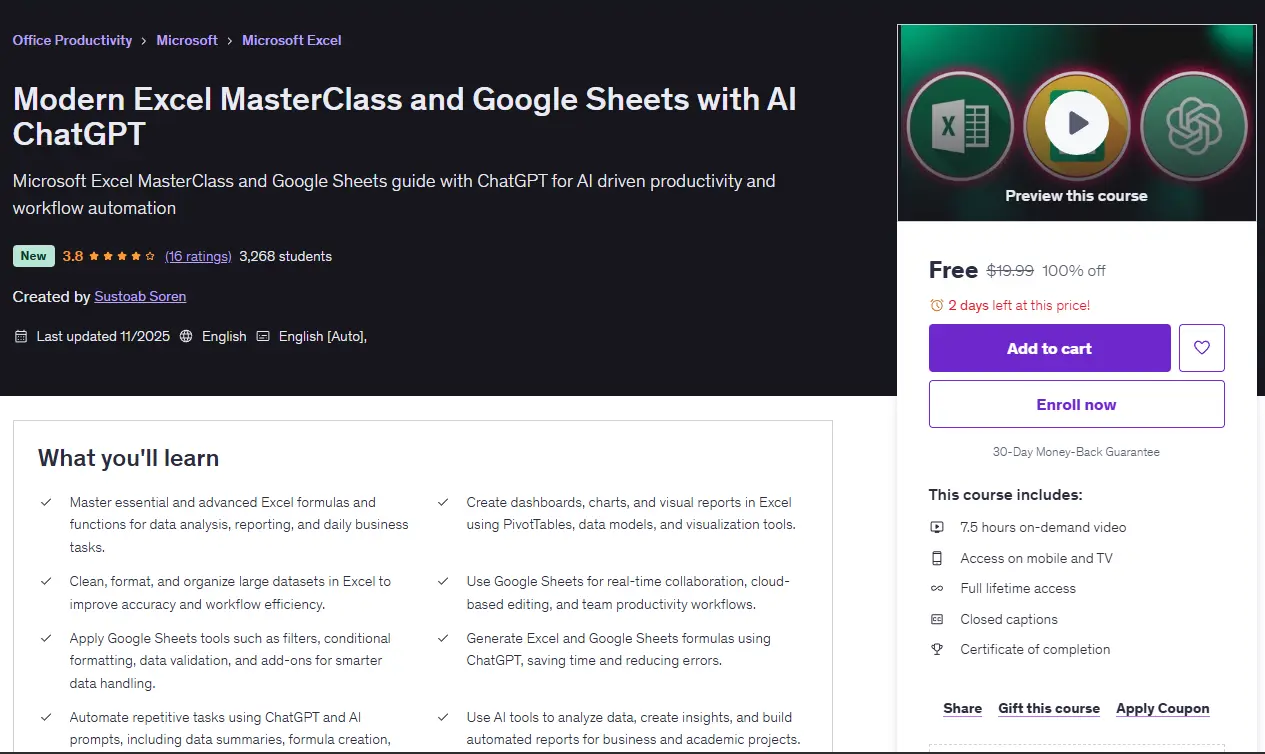Open the 16 ratings link
The image size is (1265, 754).
[198, 256]
